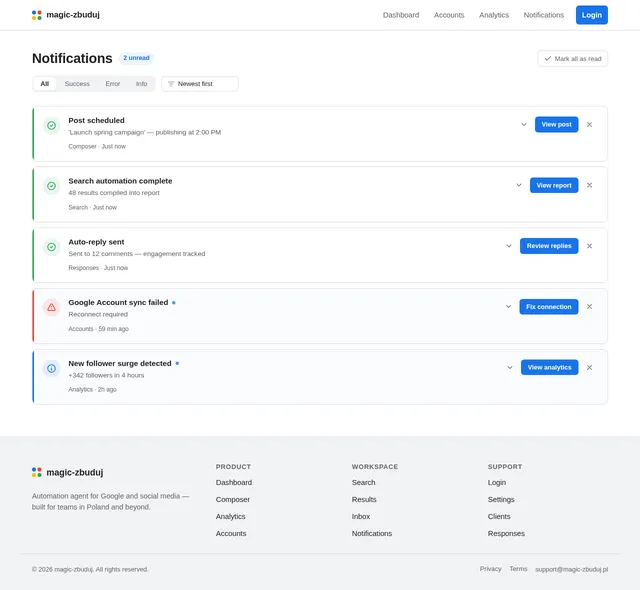This screenshot has width=640, height=590.
Task: Expand the Auto-reply sent chevron
Action: 509,246
